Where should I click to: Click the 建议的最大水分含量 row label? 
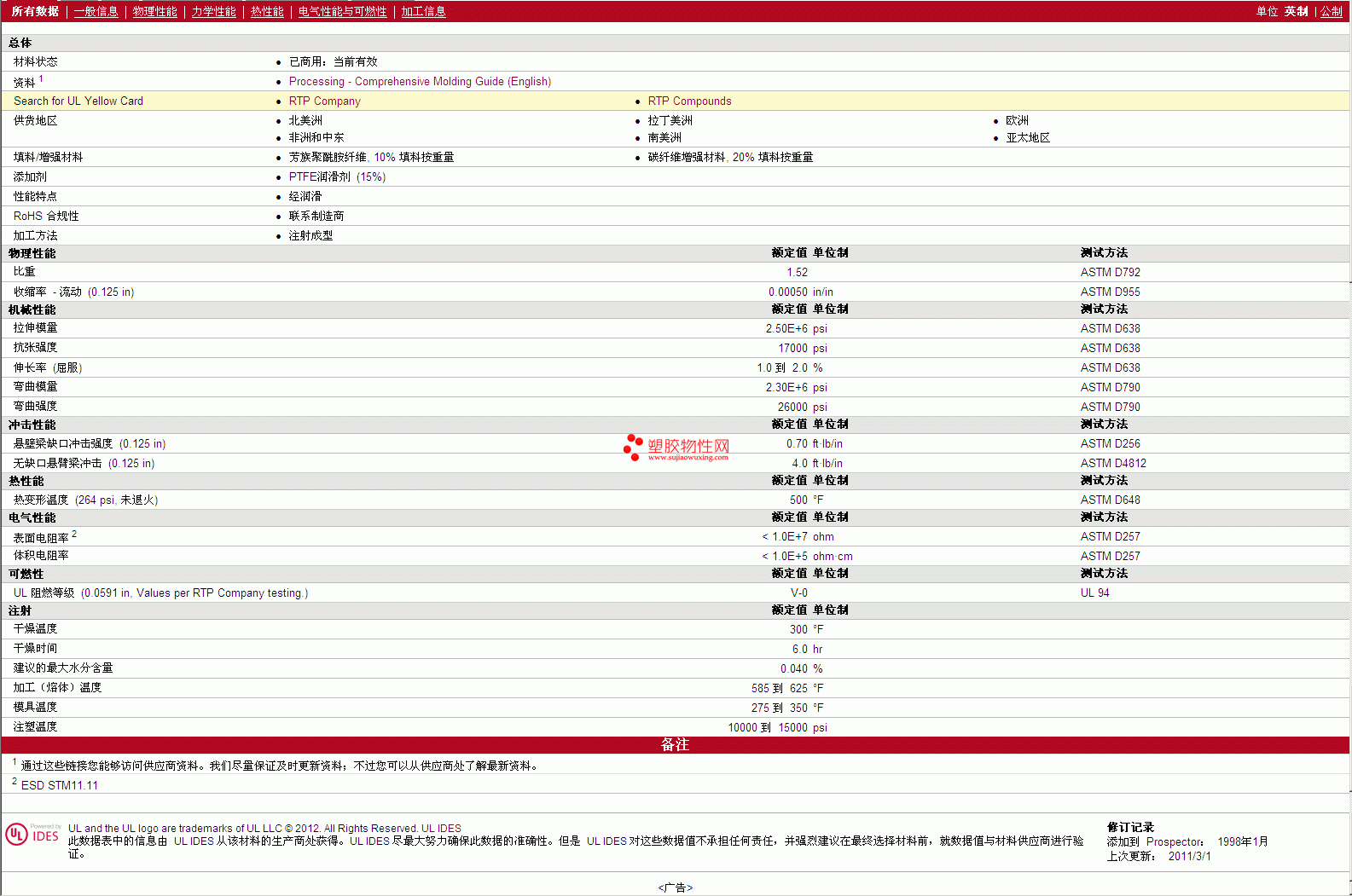63,668
